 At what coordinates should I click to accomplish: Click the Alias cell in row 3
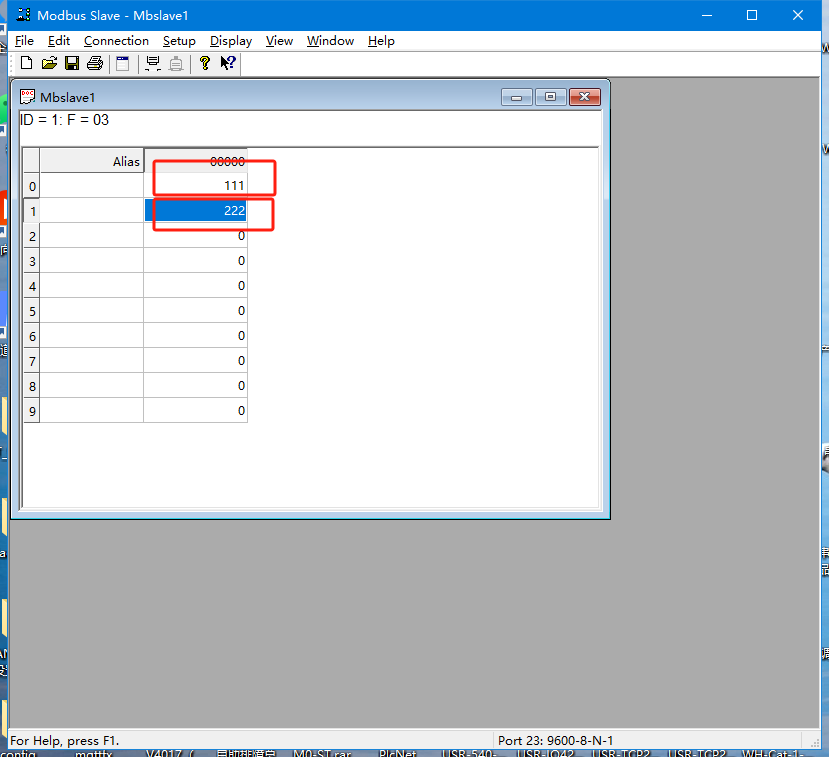pyautogui.click(x=92, y=261)
